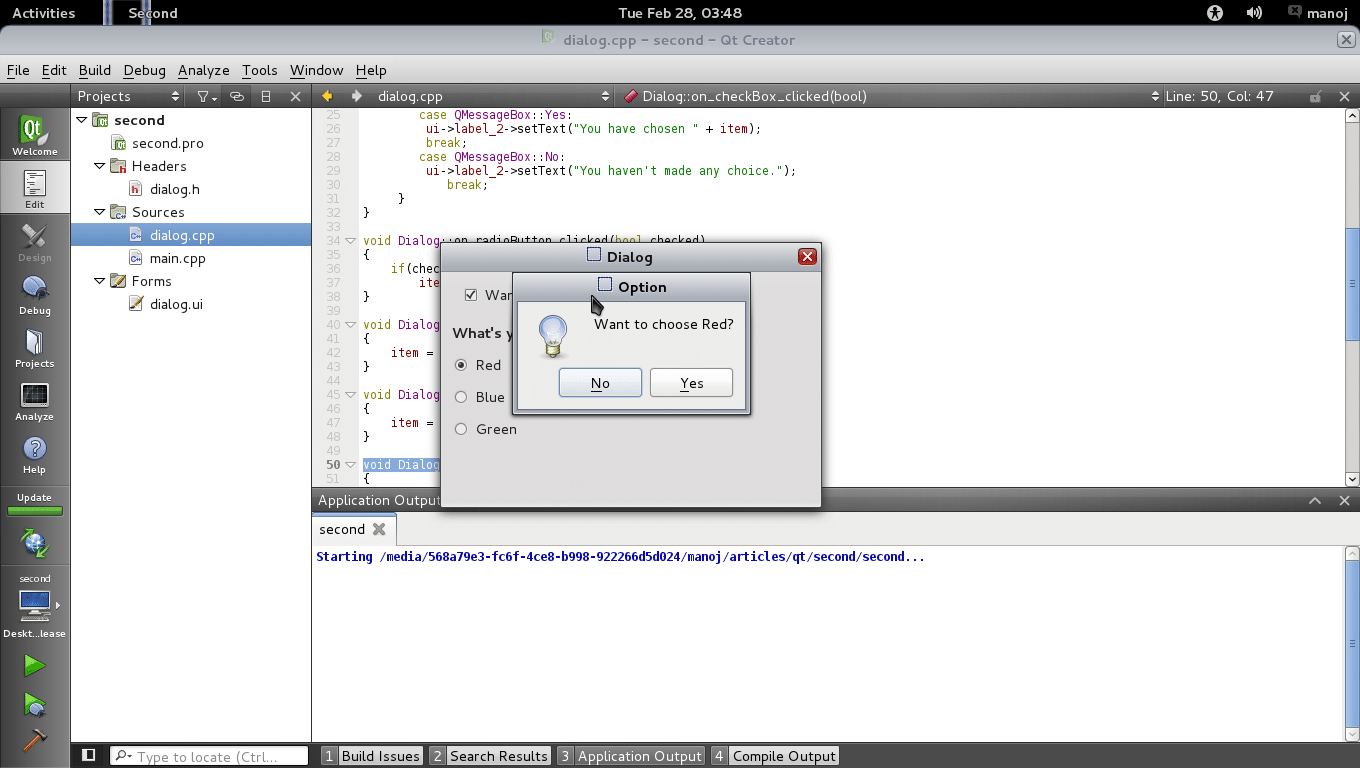Open the Build menu
Image resolution: width=1360 pixels, height=768 pixels.
(94, 70)
